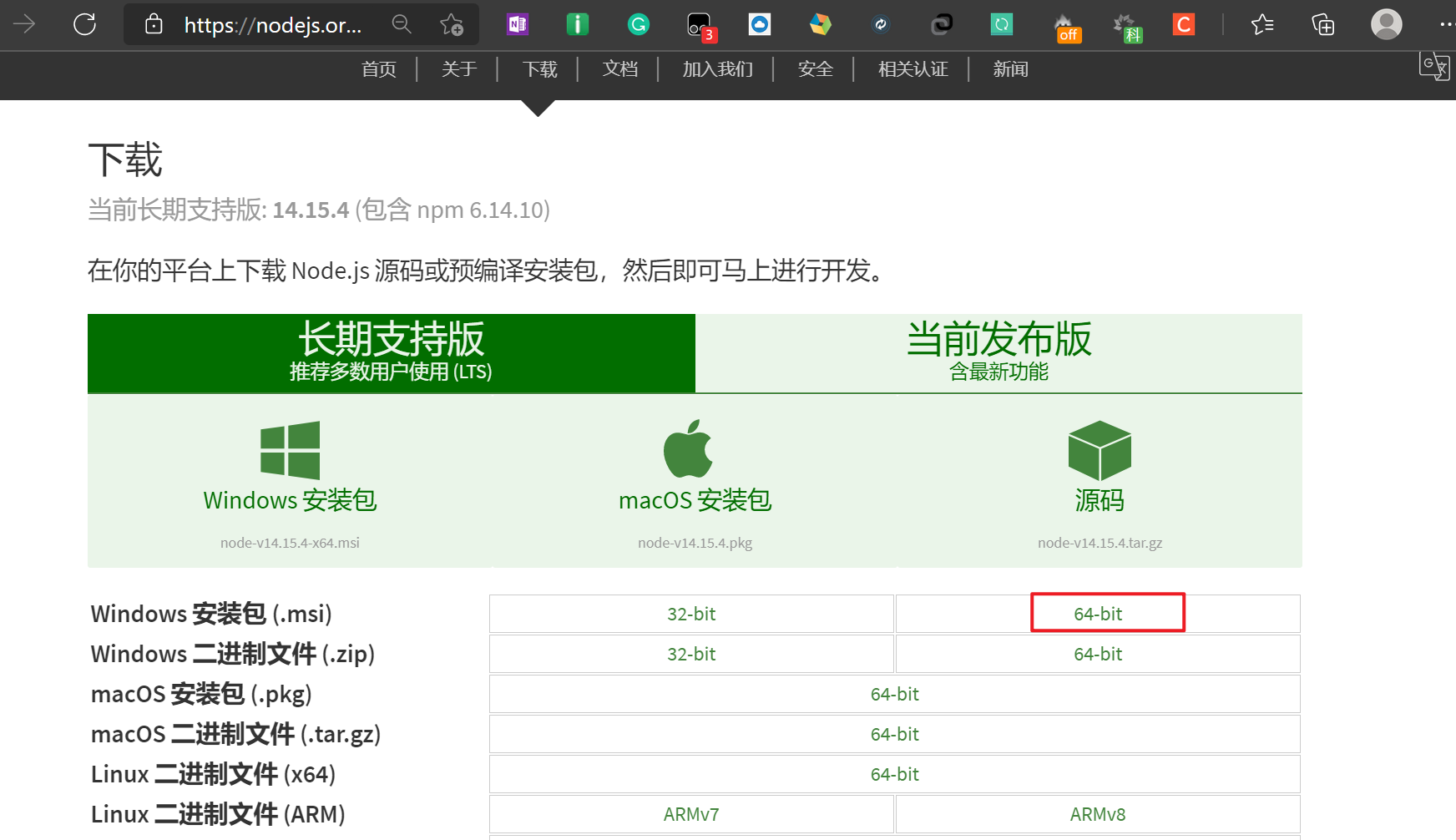Download Windows .msi 64-bit installer
This screenshot has width=1456, height=840.
tap(1098, 614)
